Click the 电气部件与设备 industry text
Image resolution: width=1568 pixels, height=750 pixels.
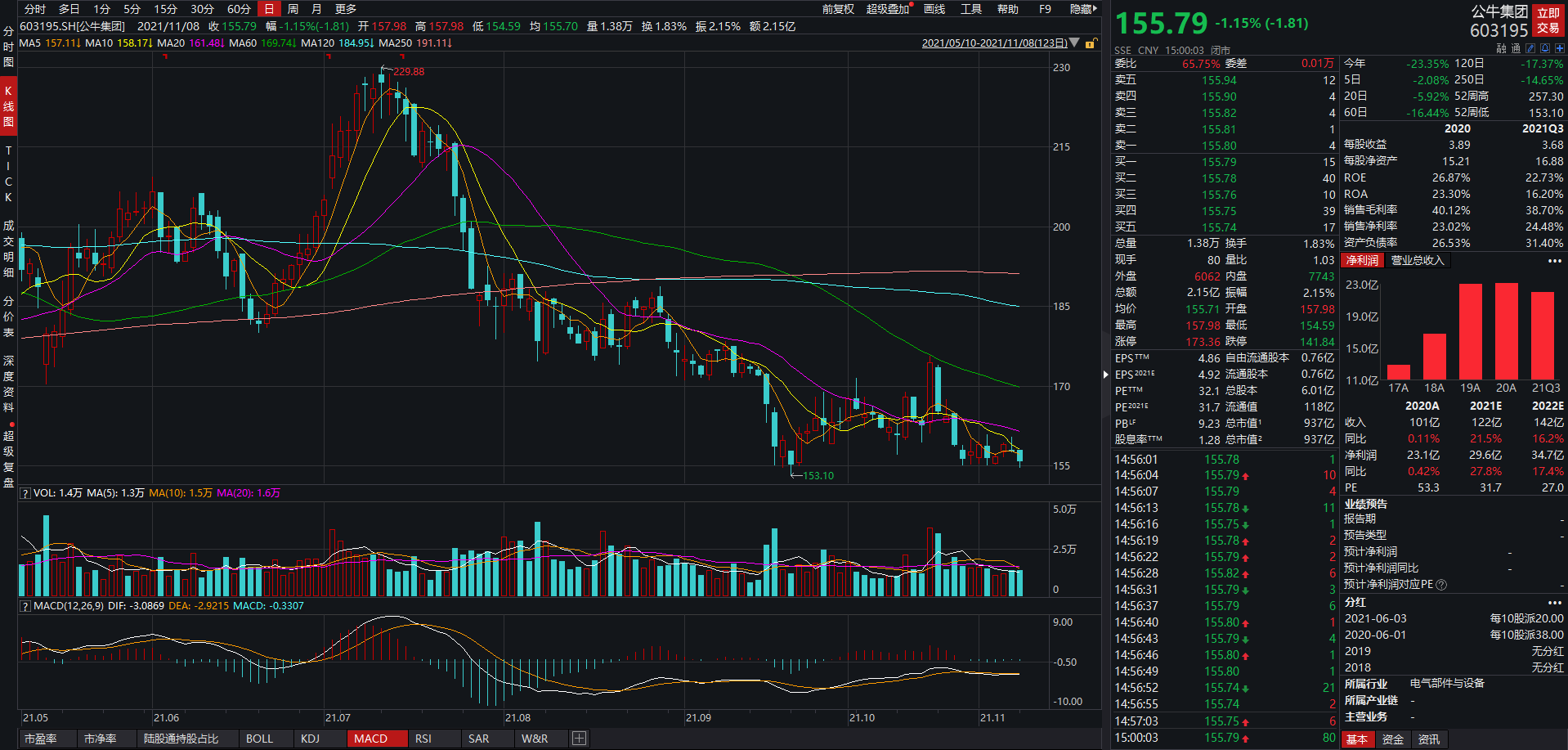click(1447, 683)
